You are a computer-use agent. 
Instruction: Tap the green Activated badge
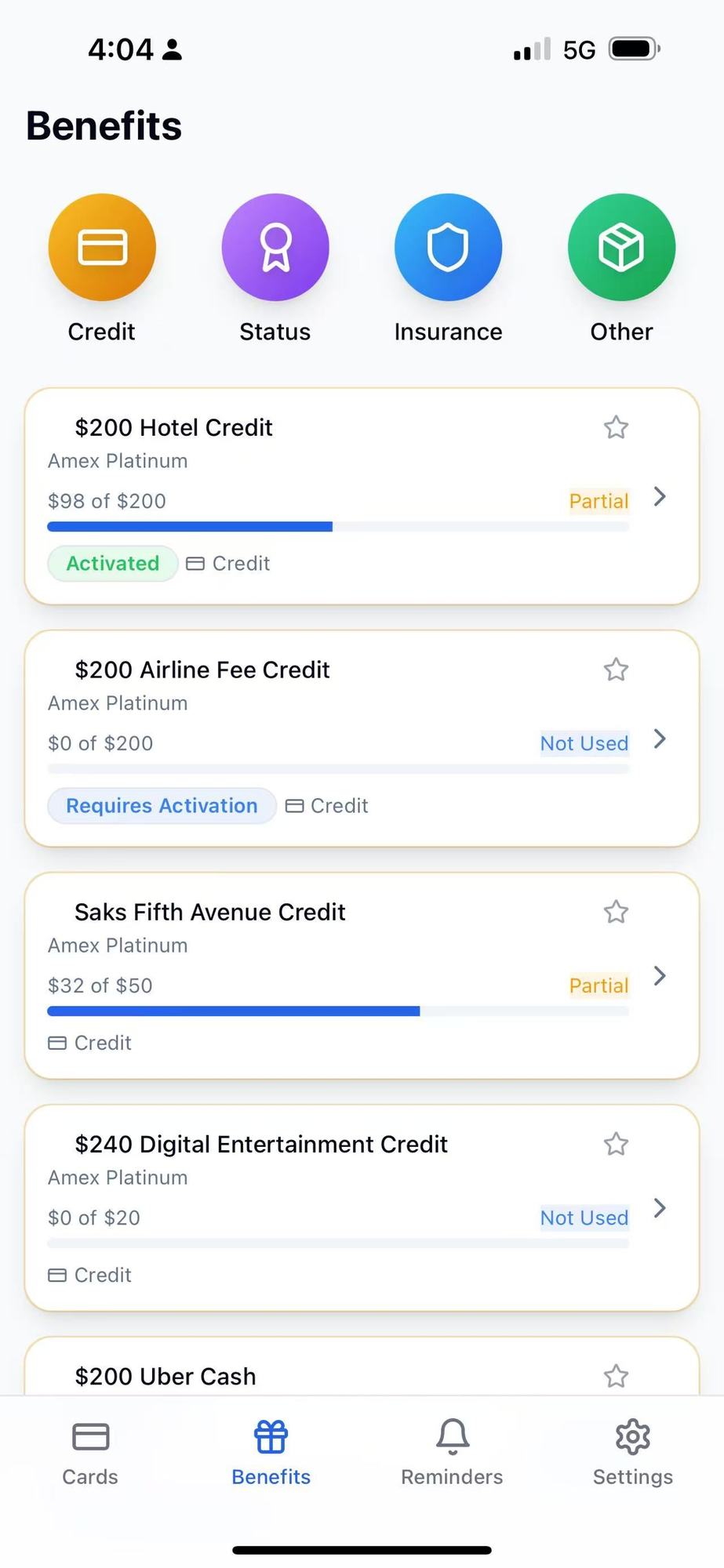(x=113, y=564)
